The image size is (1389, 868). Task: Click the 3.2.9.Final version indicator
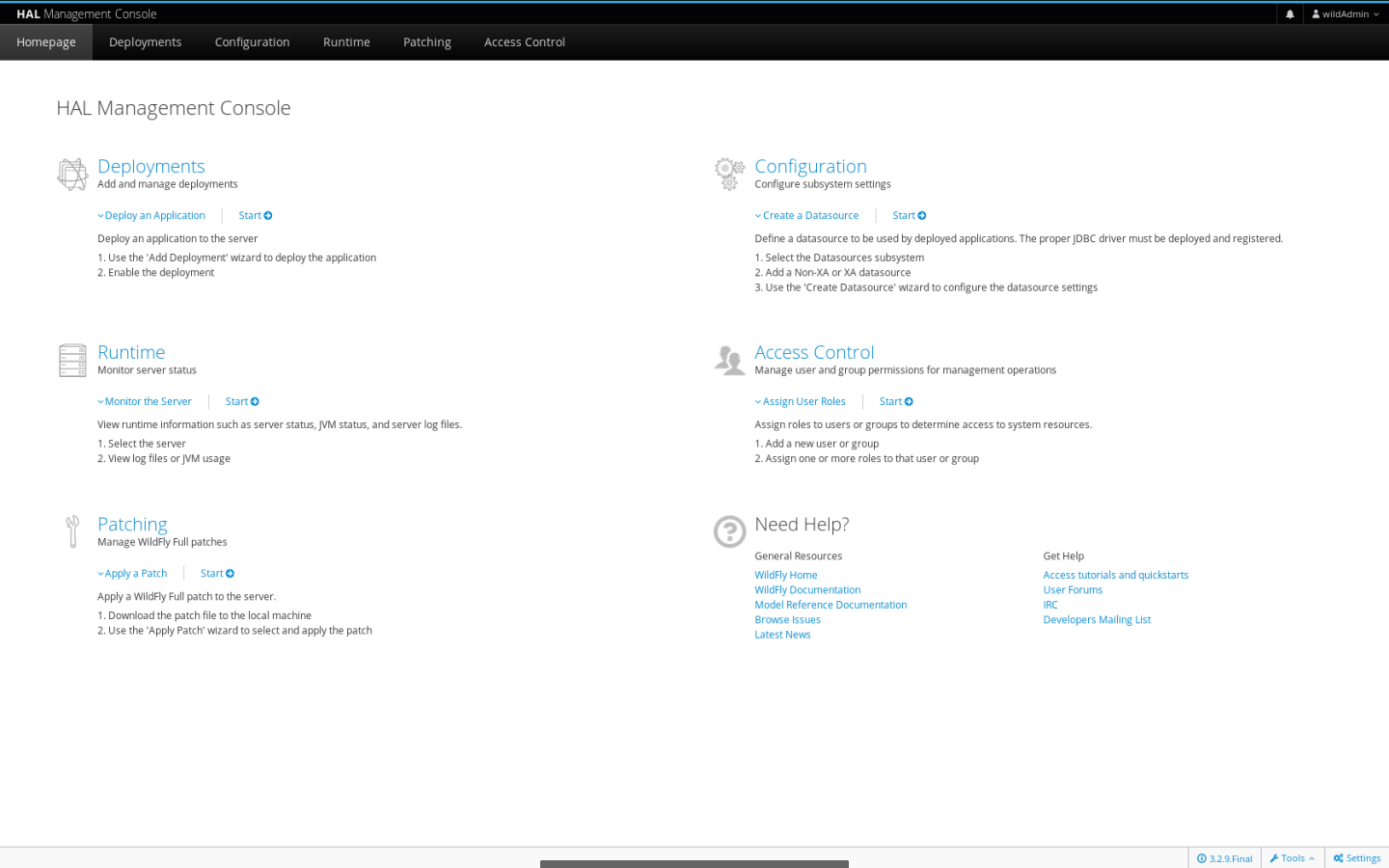1225,858
